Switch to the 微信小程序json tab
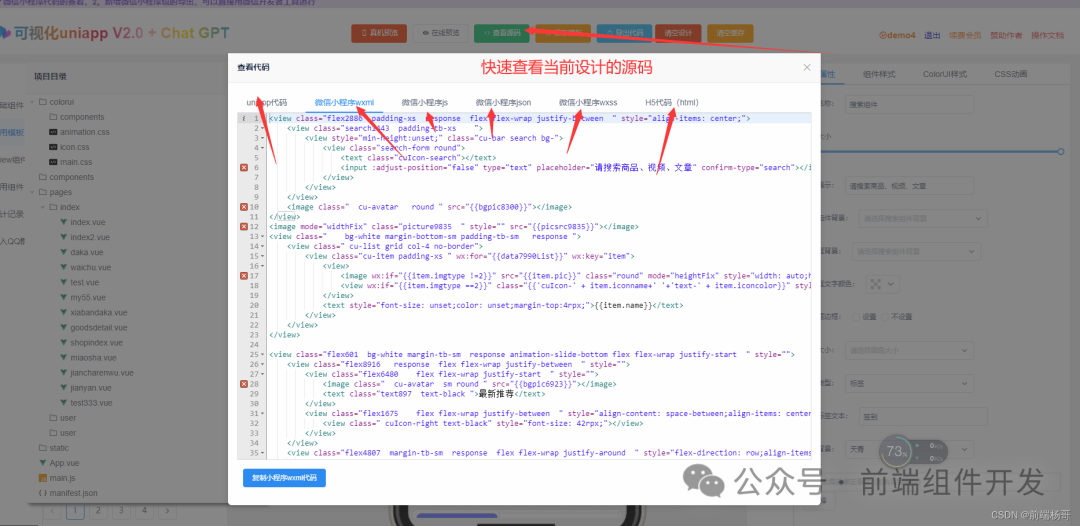This screenshot has width=1080, height=526. (x=503, y=103)
